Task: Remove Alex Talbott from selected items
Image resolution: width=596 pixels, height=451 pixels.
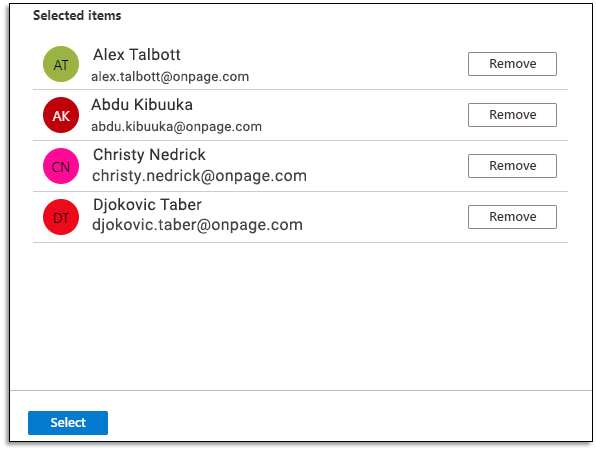Action: pos(512,64)
